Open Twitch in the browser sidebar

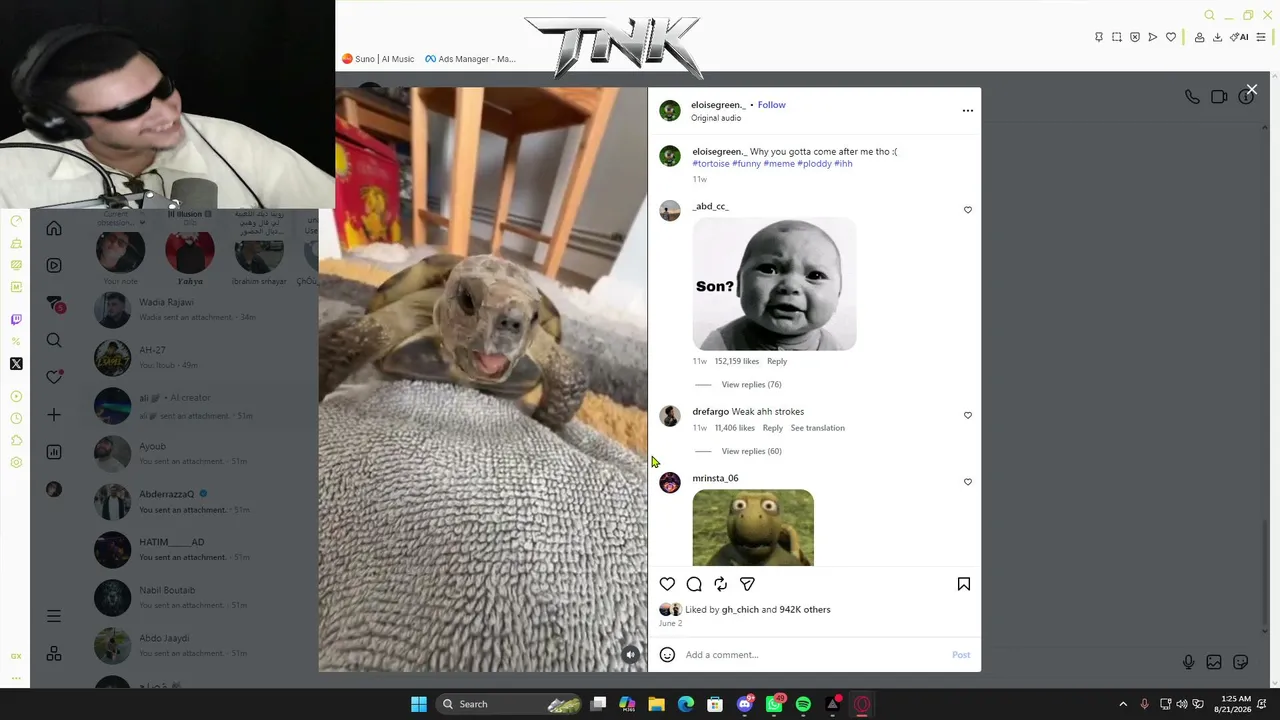pyautogui.click(x=16, y=320)
